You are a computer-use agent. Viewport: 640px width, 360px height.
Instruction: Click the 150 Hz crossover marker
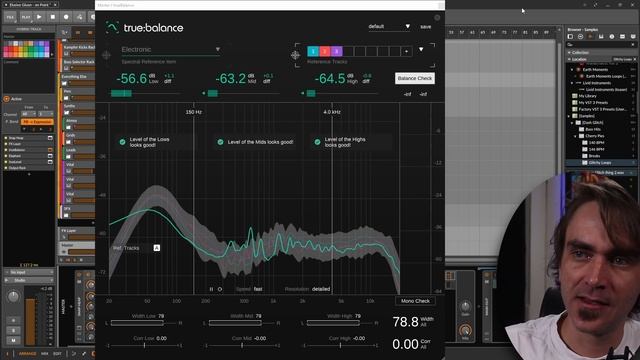pyautogui.click(x=193, y=112)
